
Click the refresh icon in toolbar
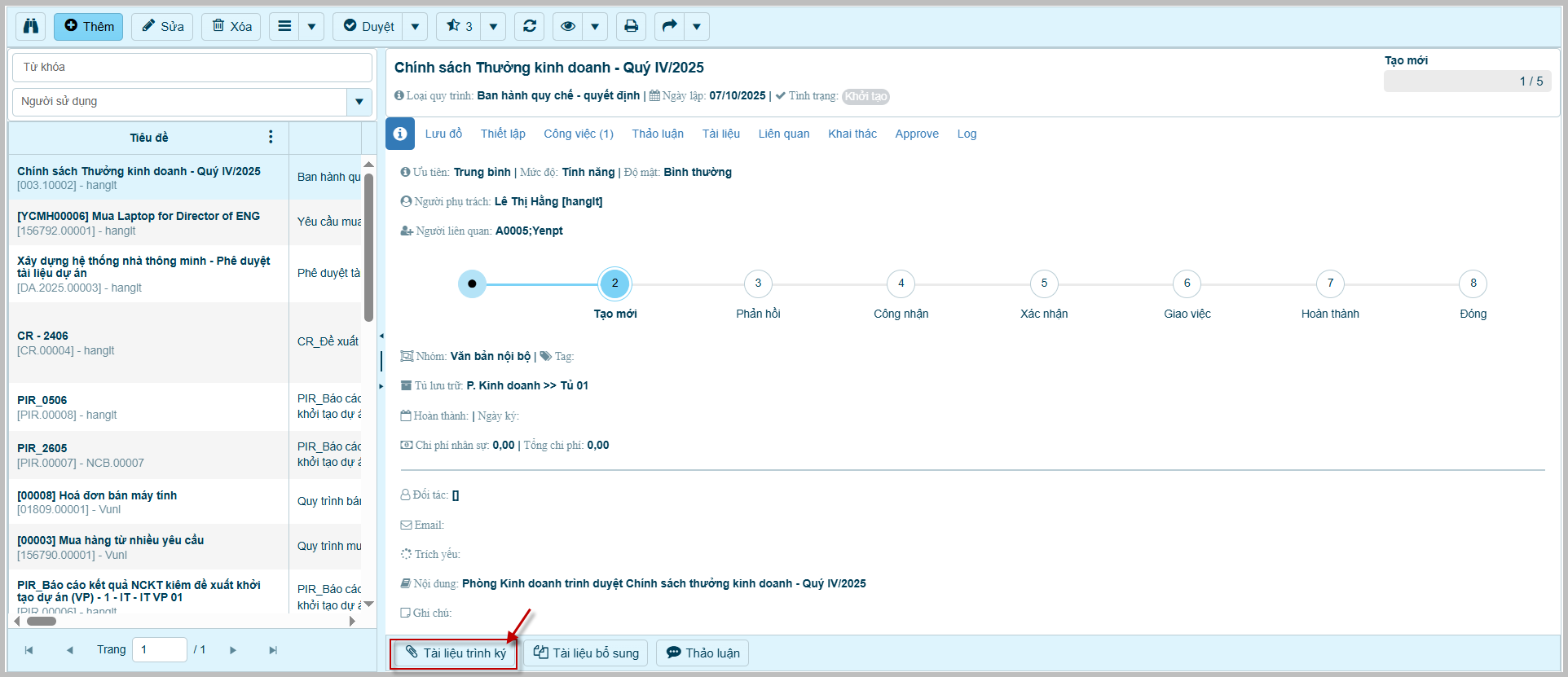530,26
